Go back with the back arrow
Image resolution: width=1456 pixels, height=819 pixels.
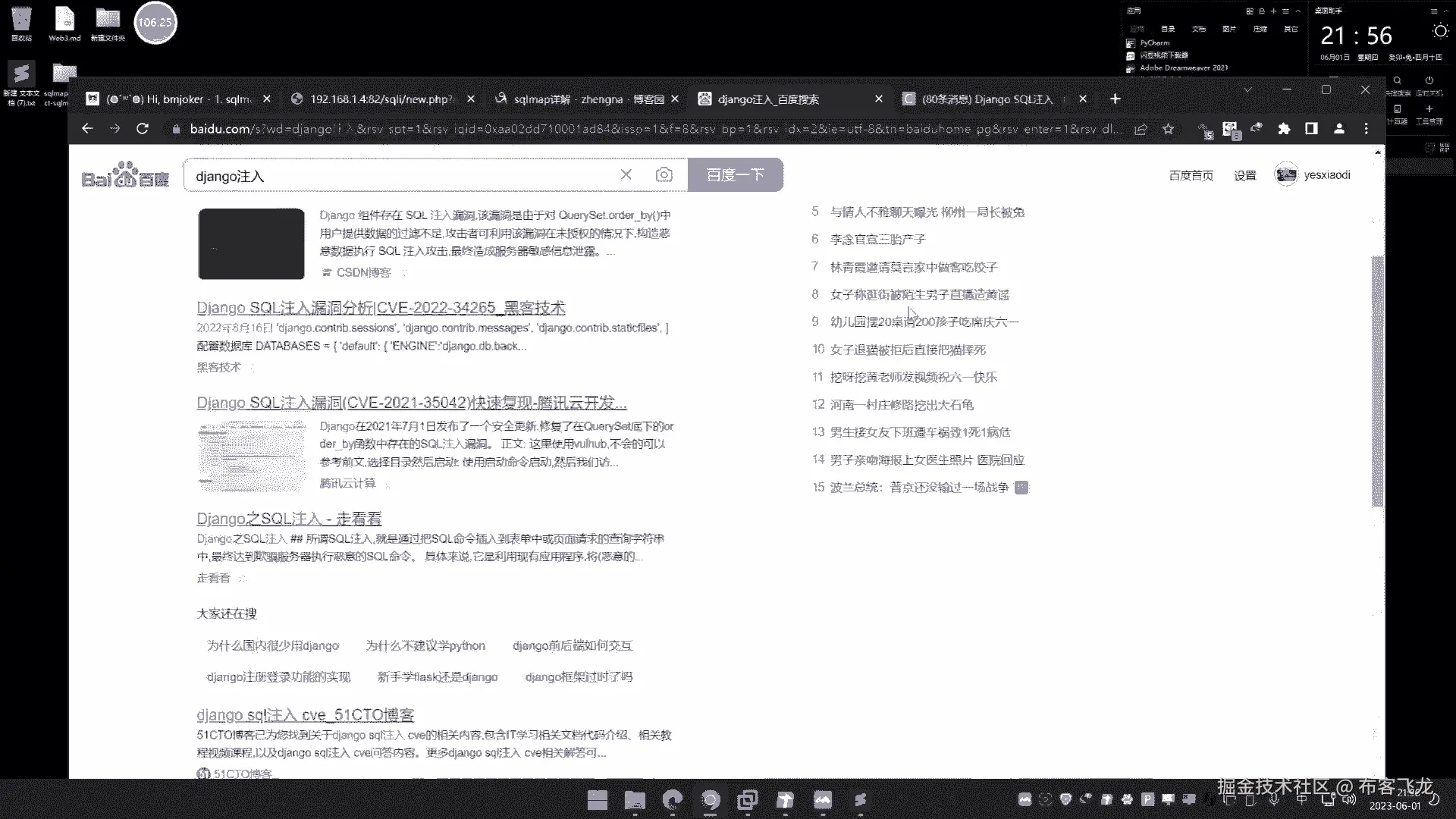coord(87,129)
